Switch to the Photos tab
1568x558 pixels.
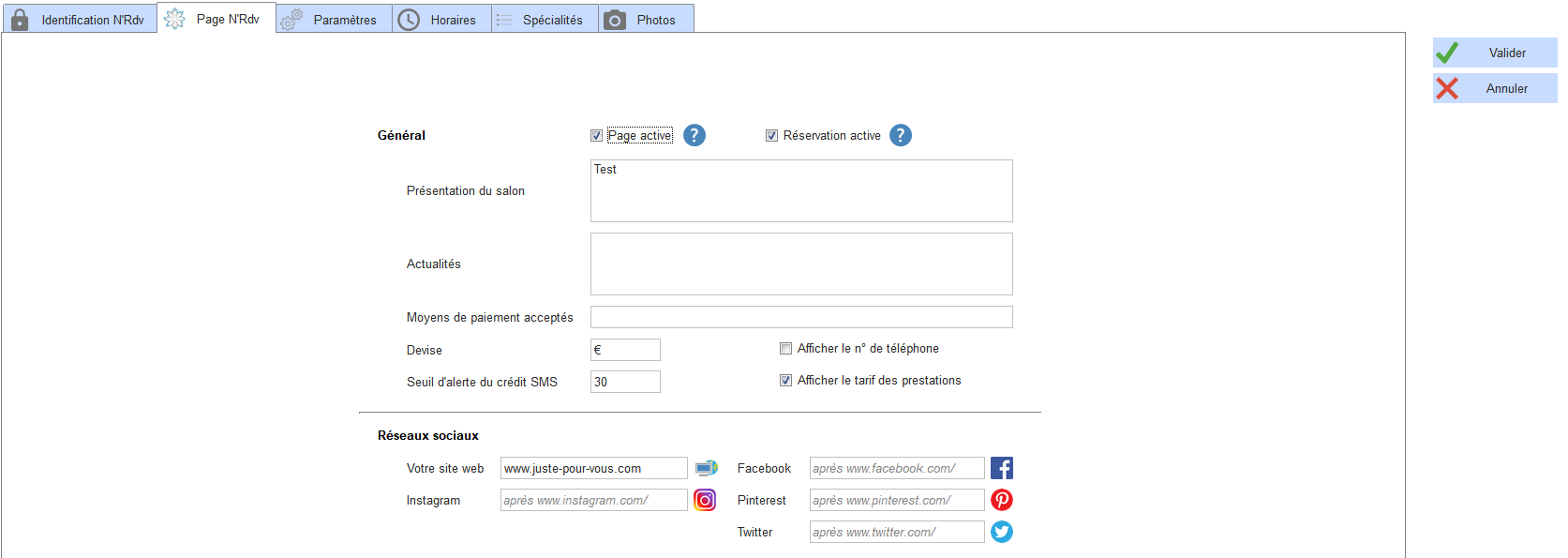(x=646, y=20)
